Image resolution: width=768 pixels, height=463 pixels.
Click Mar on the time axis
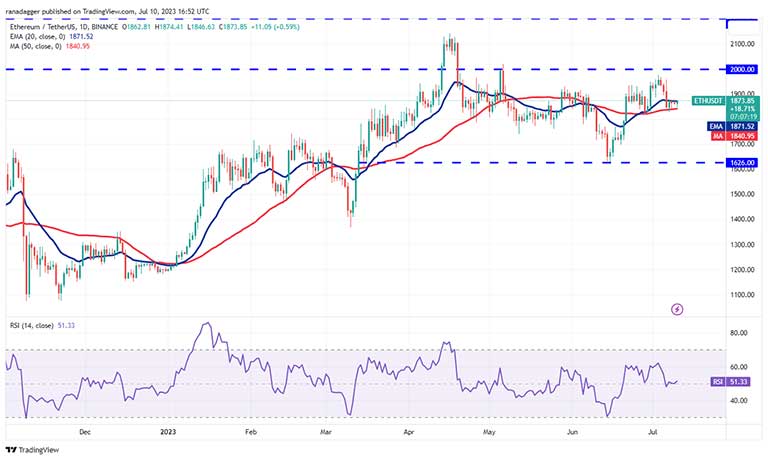[326, 432]
